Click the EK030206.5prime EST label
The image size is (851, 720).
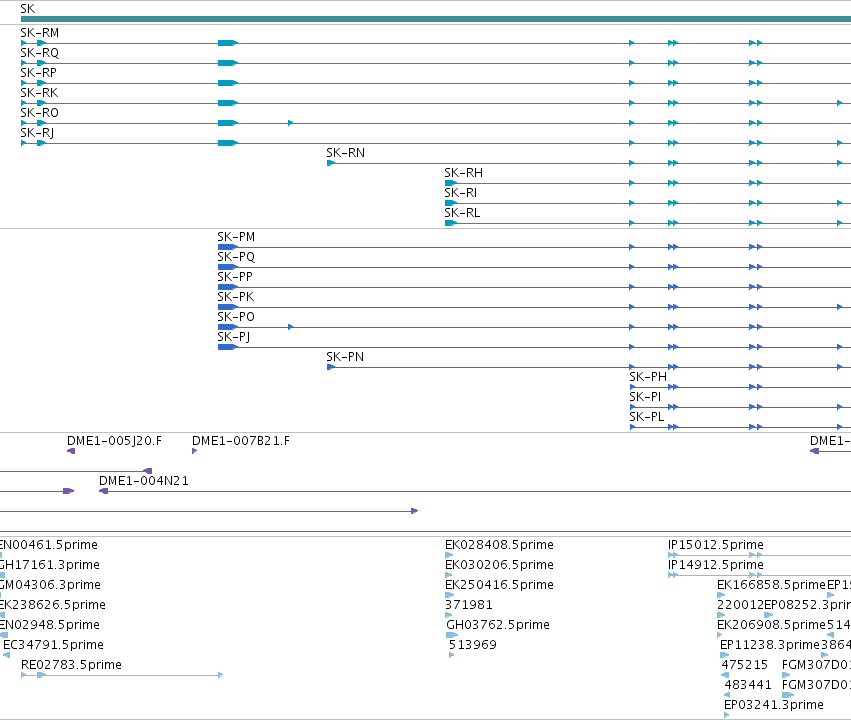tap(499, 565)
